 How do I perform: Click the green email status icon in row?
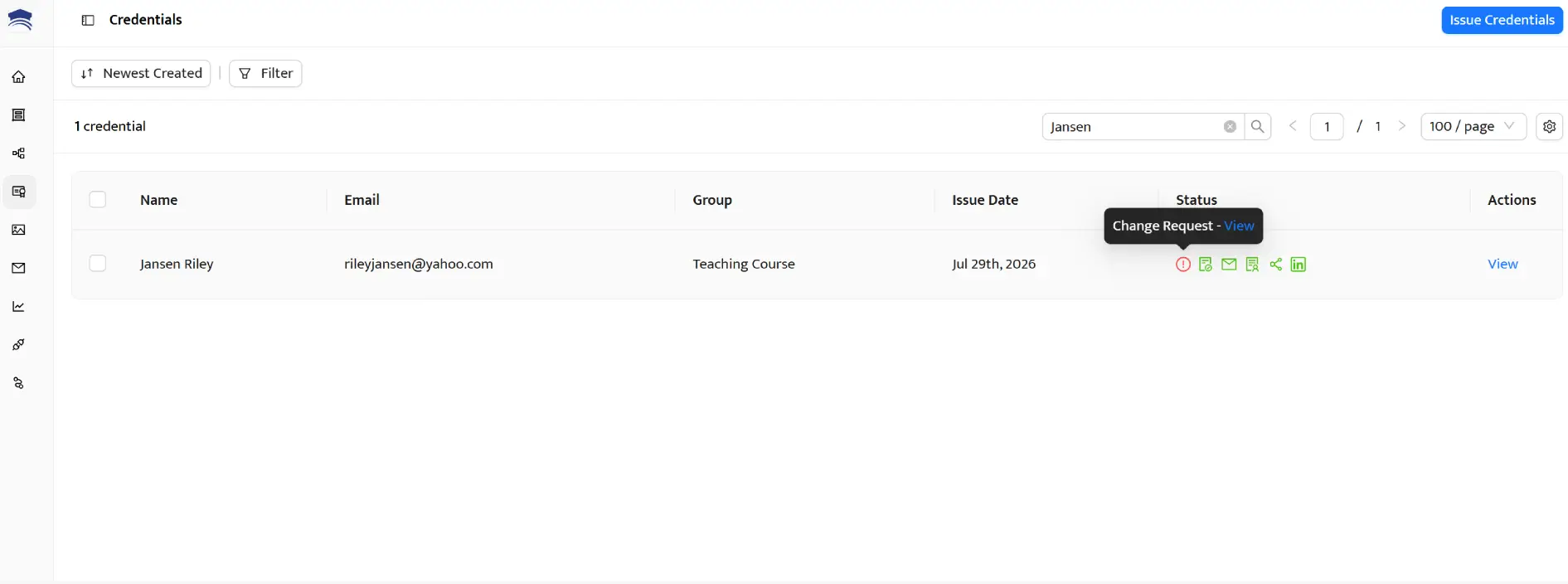point(1229,265)
